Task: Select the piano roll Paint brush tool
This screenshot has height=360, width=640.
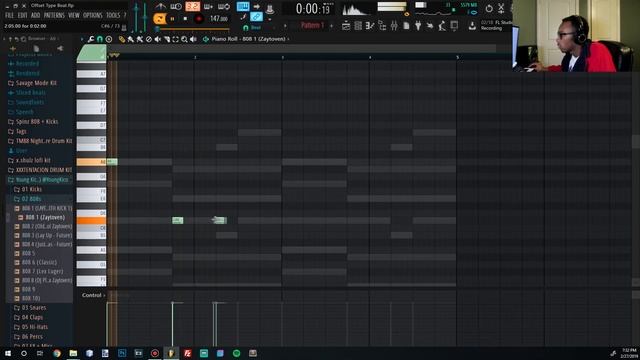Action: [131, 39]
